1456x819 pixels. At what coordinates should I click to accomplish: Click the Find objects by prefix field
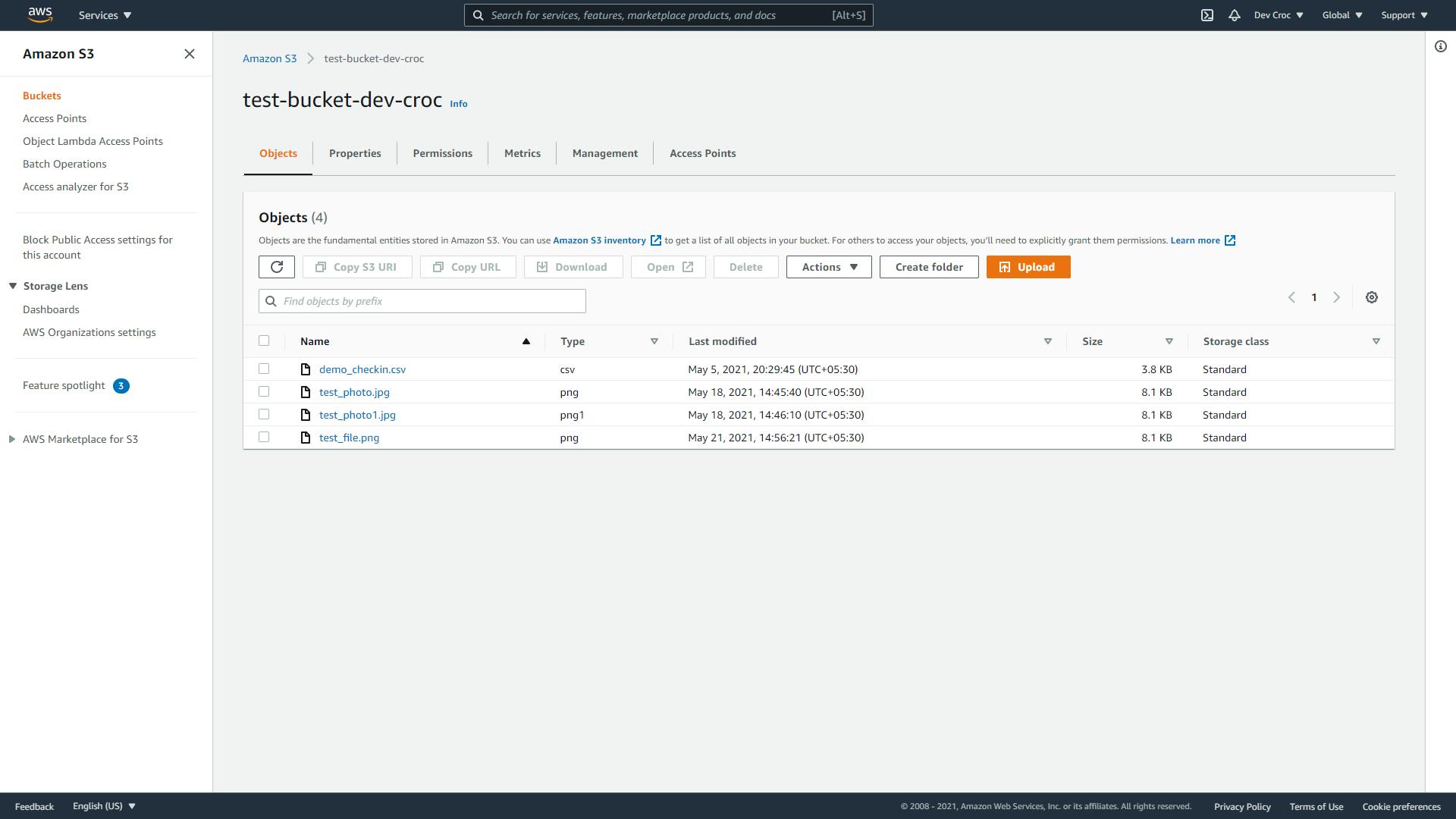[x=422, y=301]
